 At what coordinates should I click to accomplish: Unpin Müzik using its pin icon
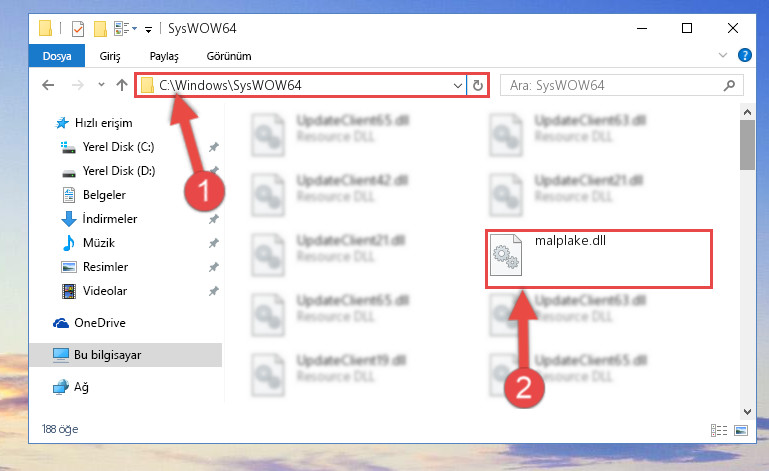point(213,243)
